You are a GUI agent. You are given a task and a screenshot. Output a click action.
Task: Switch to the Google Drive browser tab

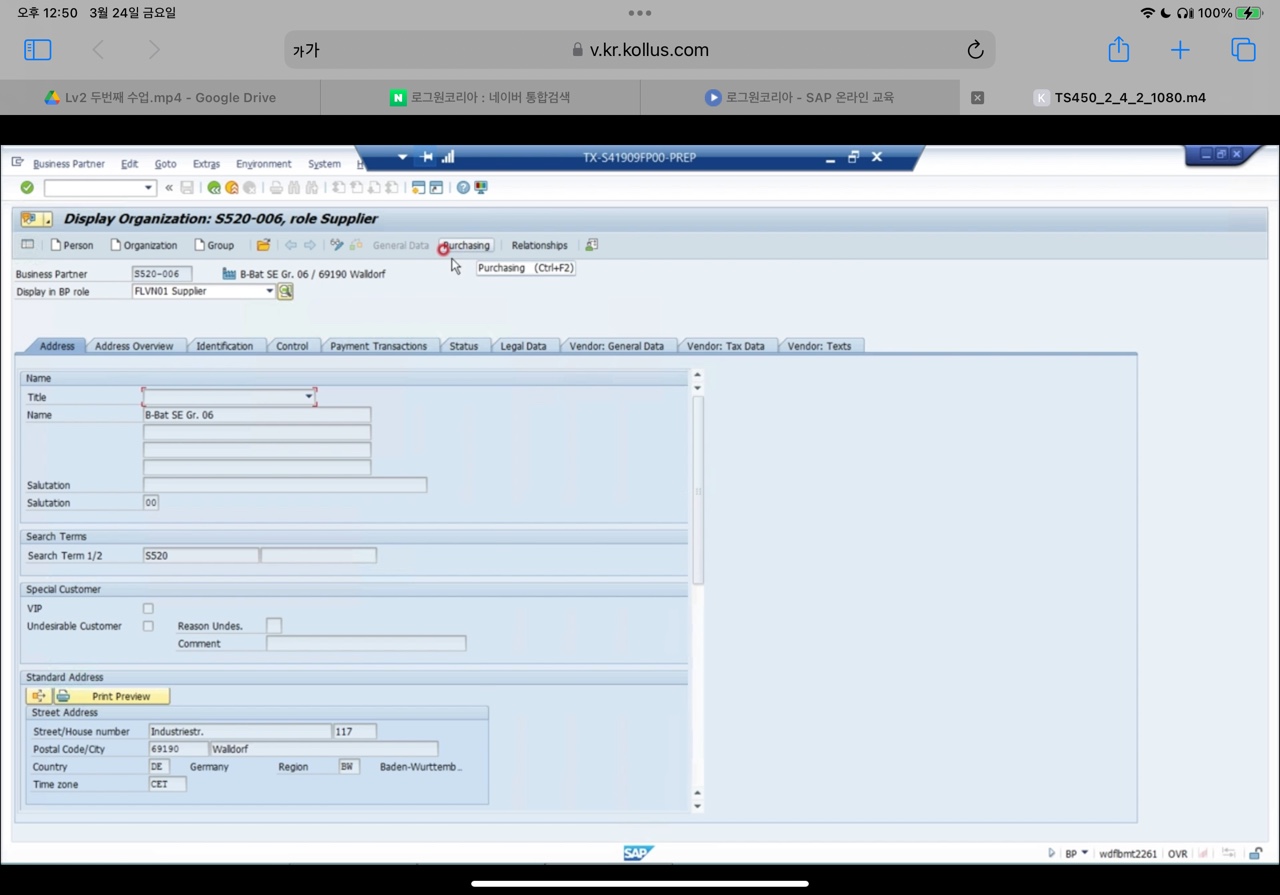pos(160,97)
